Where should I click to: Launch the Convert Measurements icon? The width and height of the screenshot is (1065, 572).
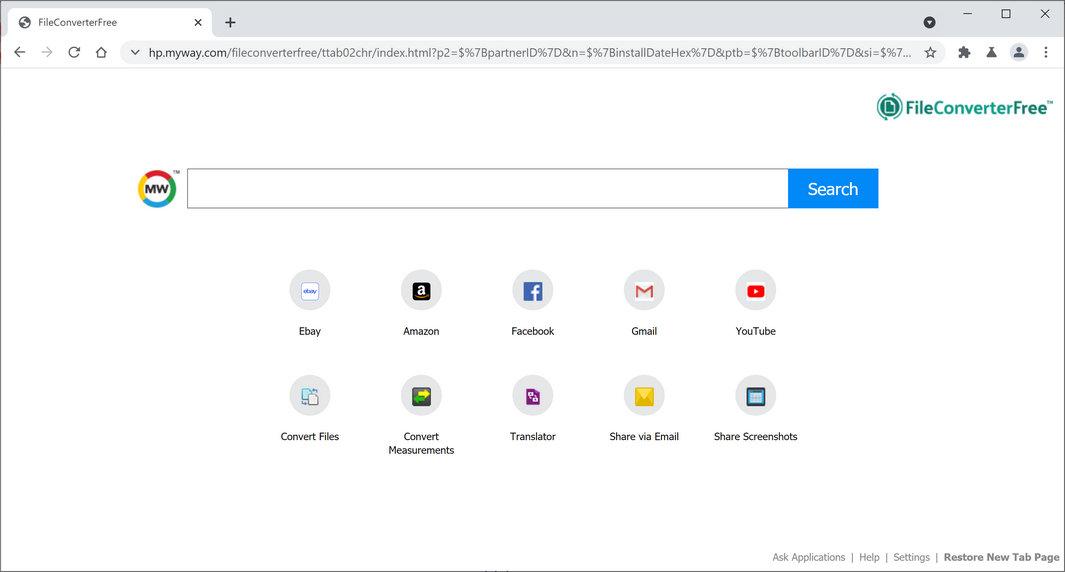421,395
